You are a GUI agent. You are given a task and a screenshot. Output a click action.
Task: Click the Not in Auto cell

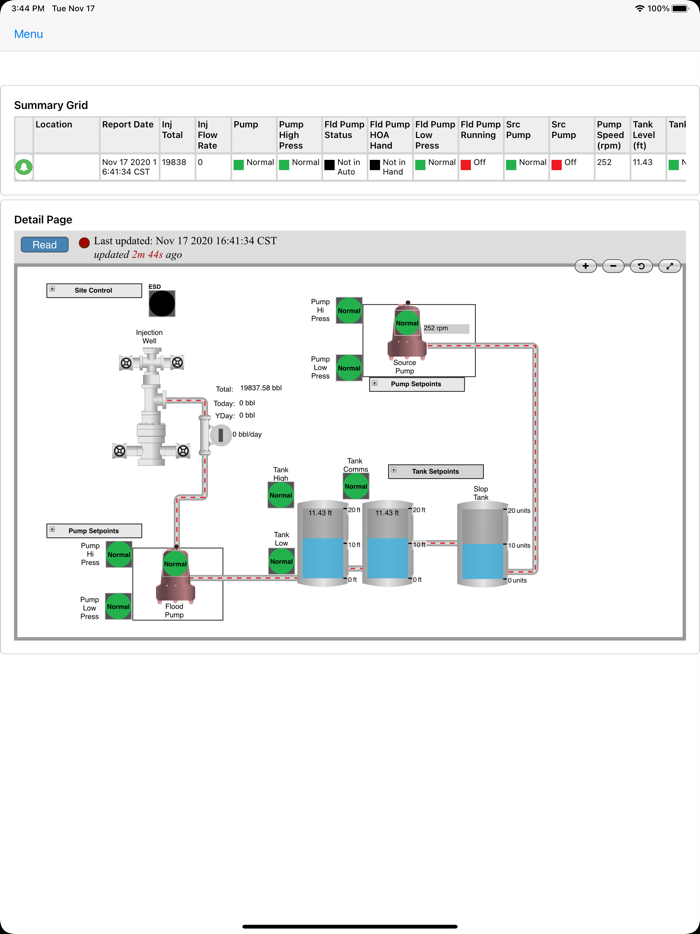click(344, 167)
